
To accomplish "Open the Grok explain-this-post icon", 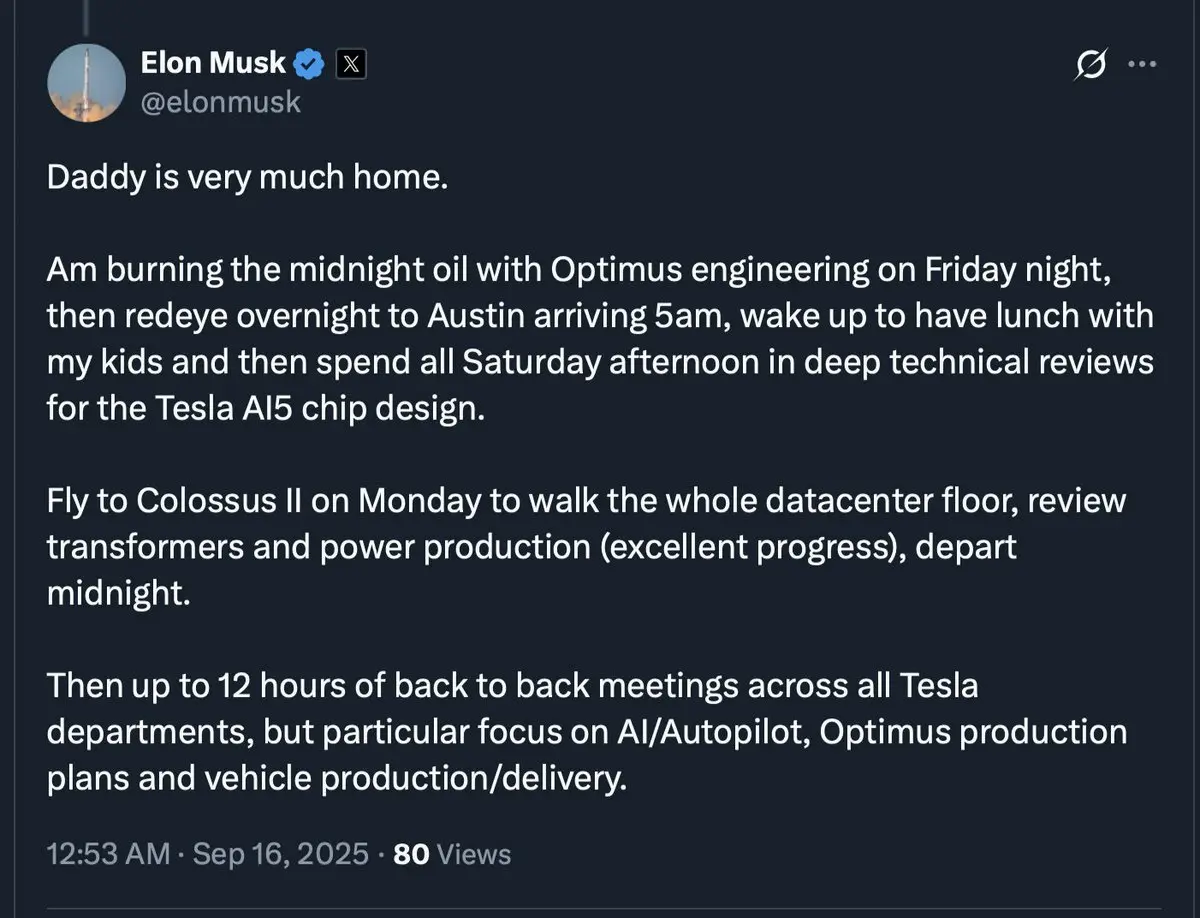I will click(x=1092, y=66).
